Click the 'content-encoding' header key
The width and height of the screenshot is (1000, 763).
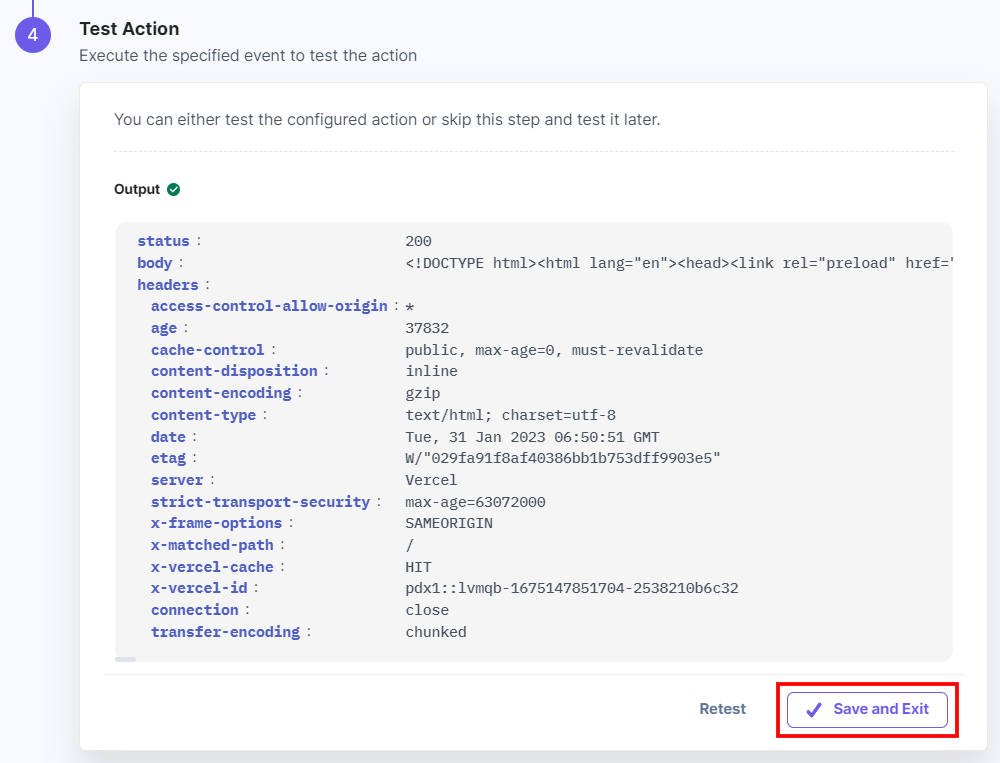(221, 393)
